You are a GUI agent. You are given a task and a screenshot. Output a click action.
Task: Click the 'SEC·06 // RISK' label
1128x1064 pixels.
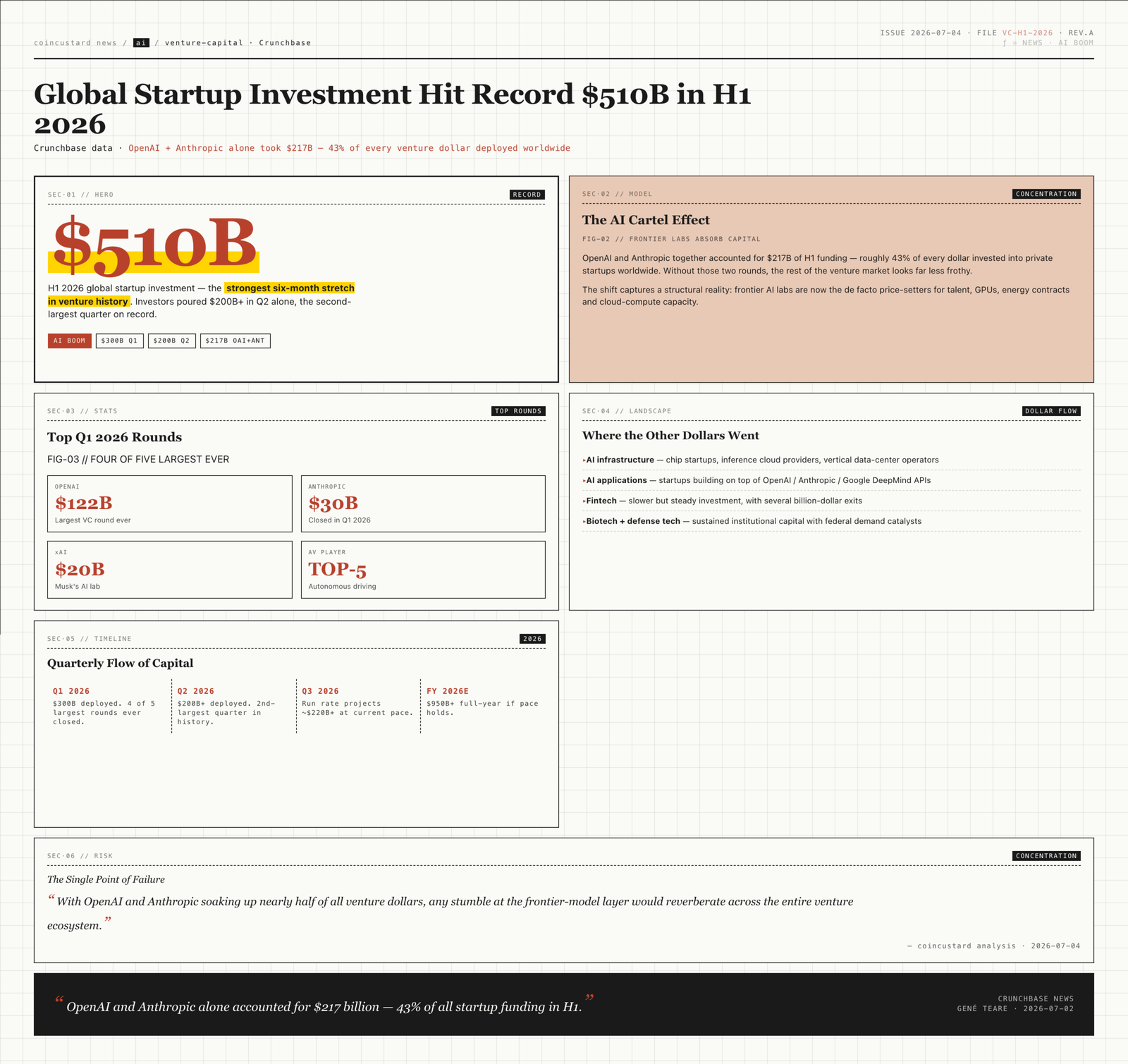[80, 856]
